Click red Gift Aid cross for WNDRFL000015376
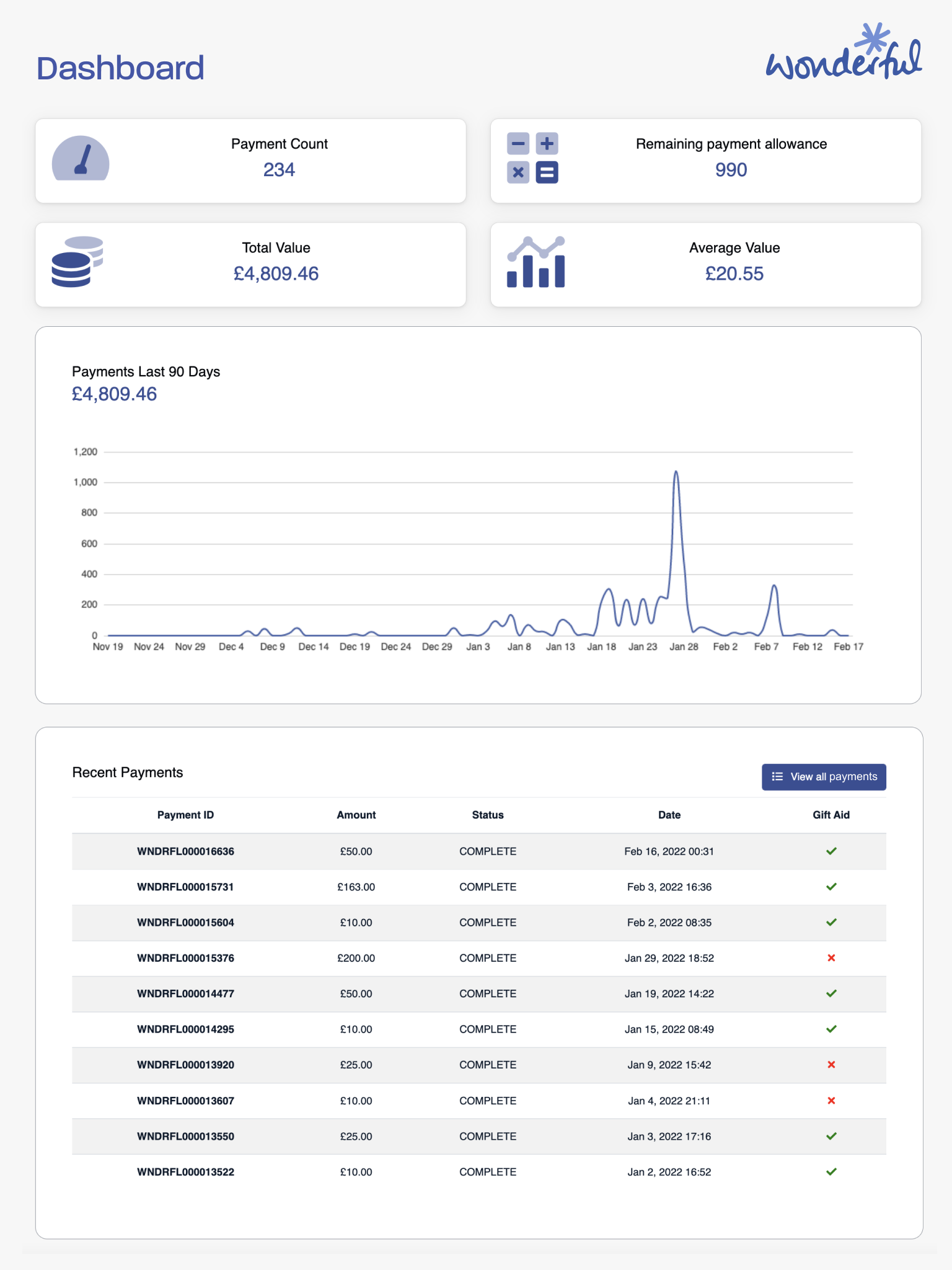Image resolution: width=952 pixels, height=1270 pixels. pos(831,958)
